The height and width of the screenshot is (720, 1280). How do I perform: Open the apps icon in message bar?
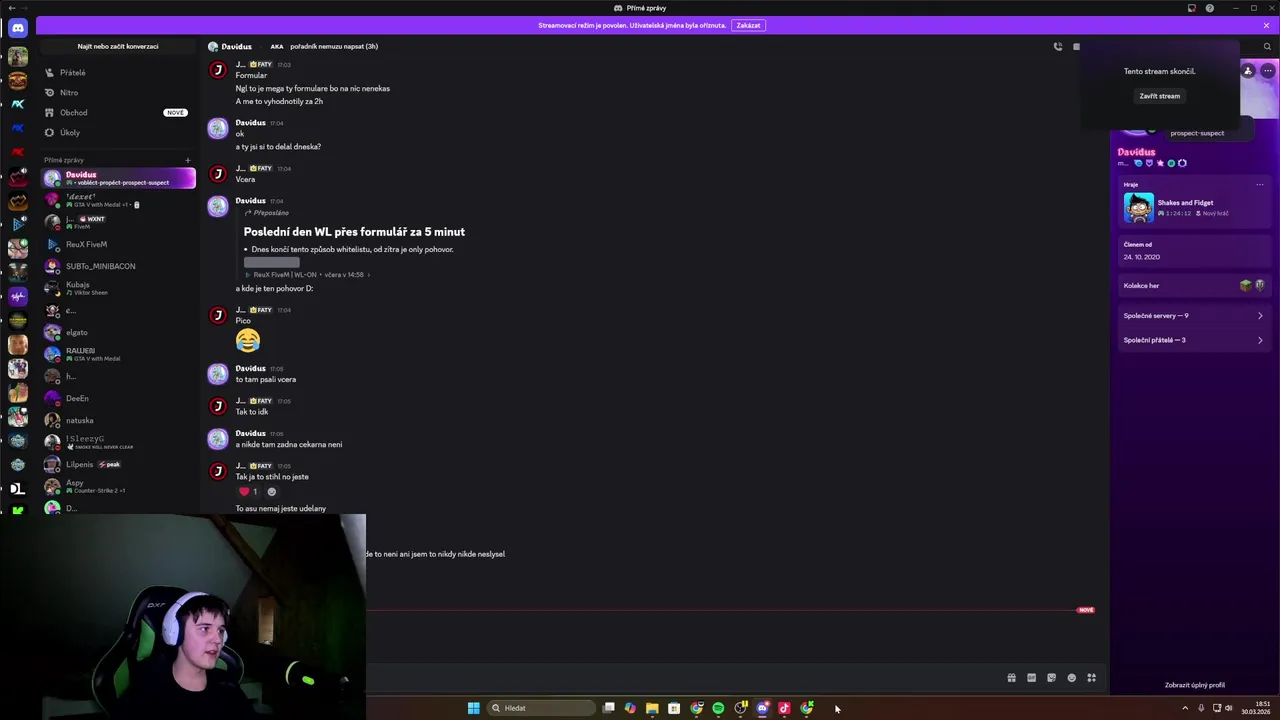click(1091, 678)
